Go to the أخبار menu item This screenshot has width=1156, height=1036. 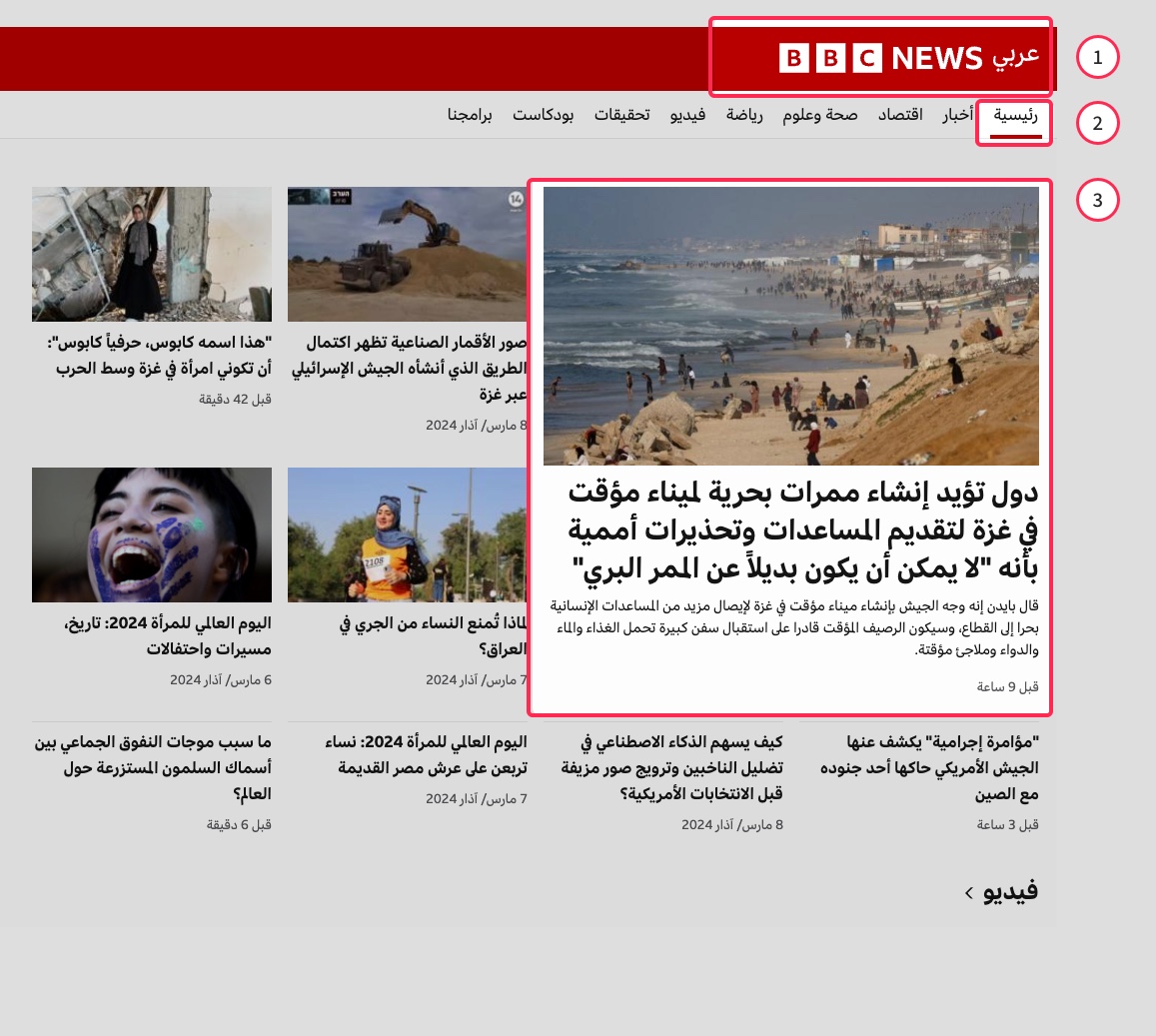click(x=957, y=115)
